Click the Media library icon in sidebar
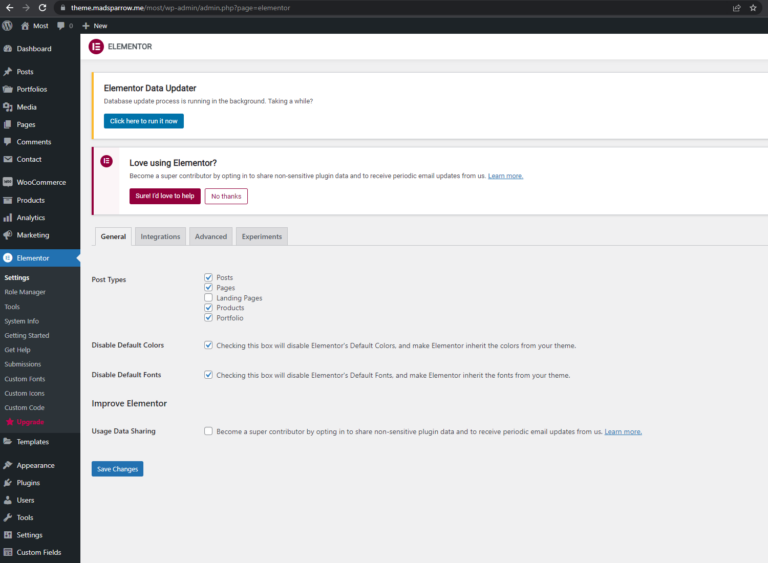The width and height of the screenshot is (768, 563). point(8,107)
